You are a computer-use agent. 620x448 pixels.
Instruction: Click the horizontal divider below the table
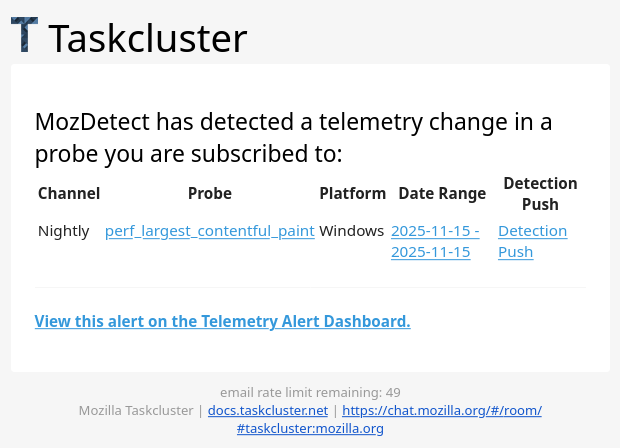pyautogui.click(x=310, y=288)
